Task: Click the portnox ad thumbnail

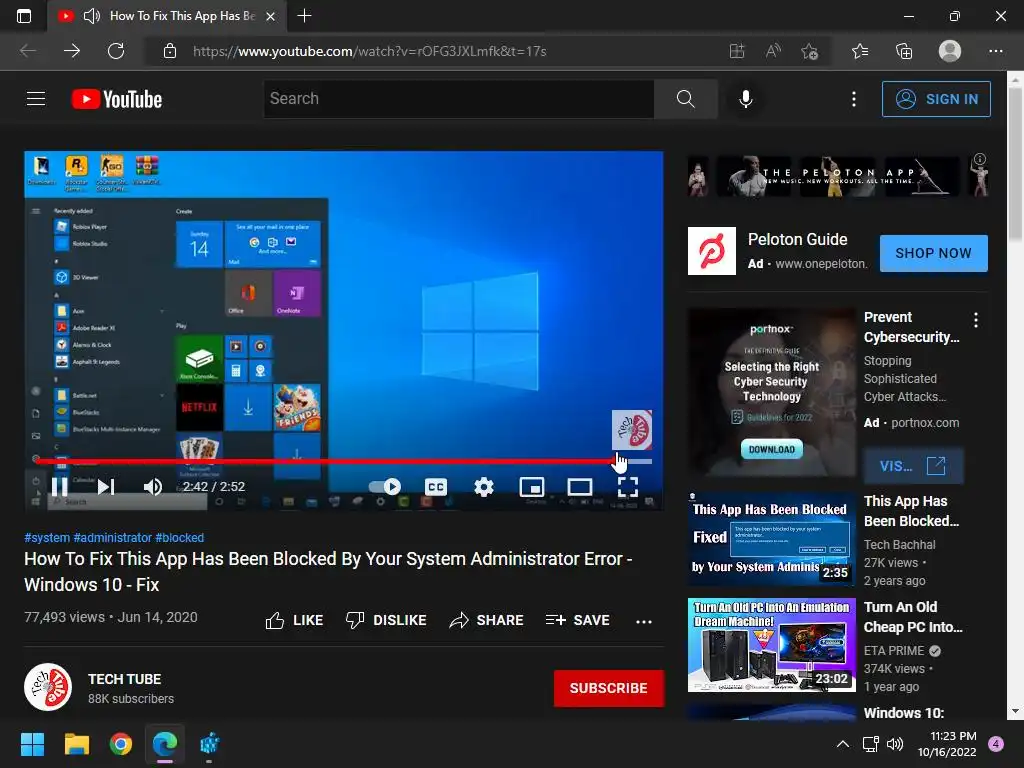Action: coord(771,392)
